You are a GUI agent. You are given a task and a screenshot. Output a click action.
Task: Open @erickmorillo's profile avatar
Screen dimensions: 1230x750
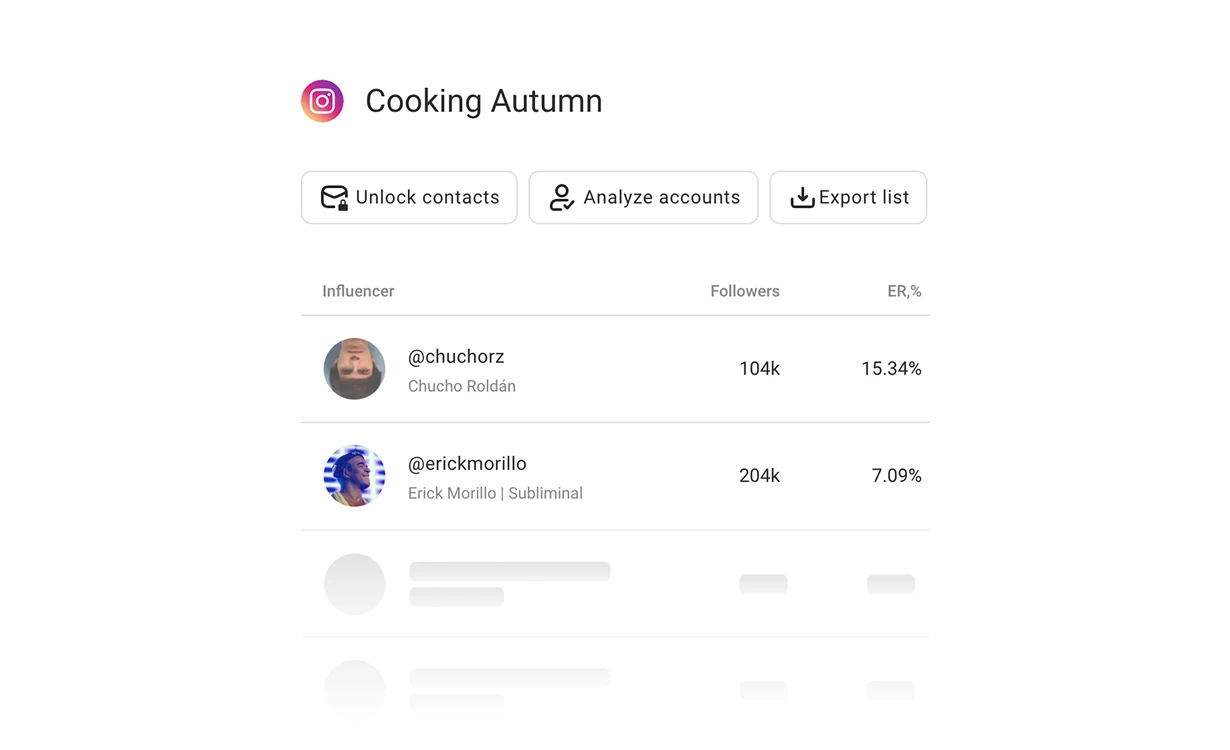(354, 476)
